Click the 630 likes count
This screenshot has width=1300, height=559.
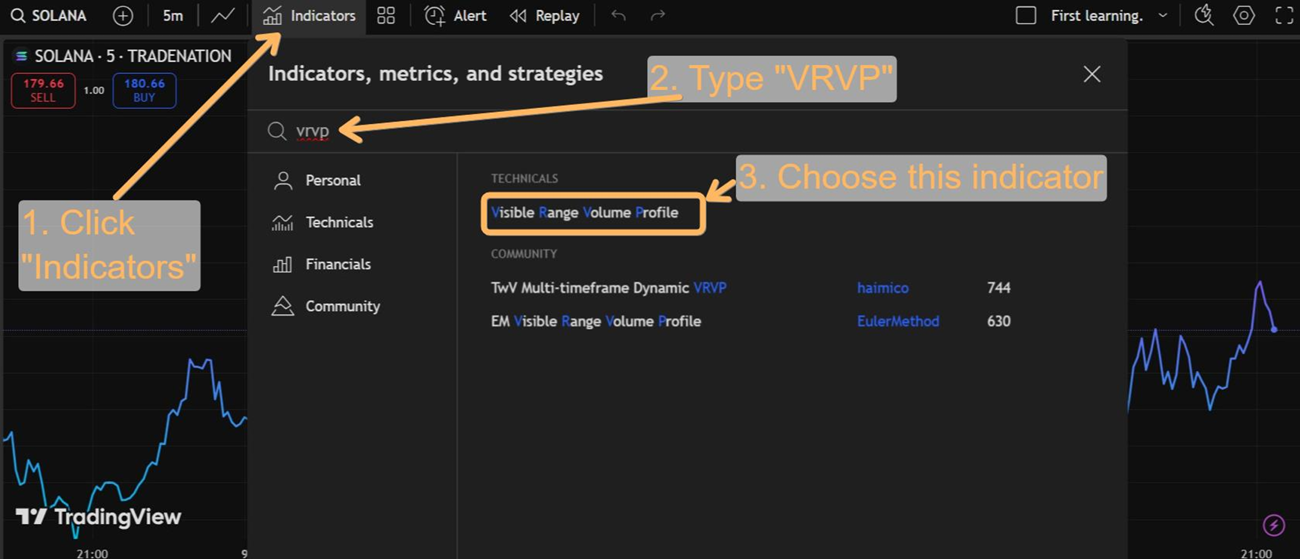[998, 321]
